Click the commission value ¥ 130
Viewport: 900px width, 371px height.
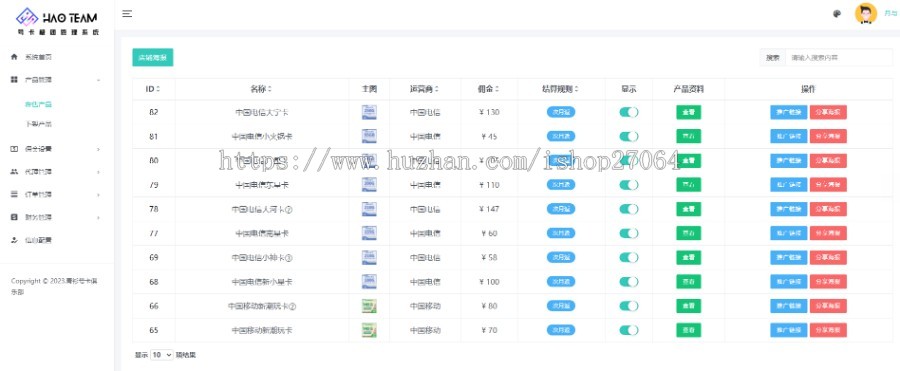(489, 112)
